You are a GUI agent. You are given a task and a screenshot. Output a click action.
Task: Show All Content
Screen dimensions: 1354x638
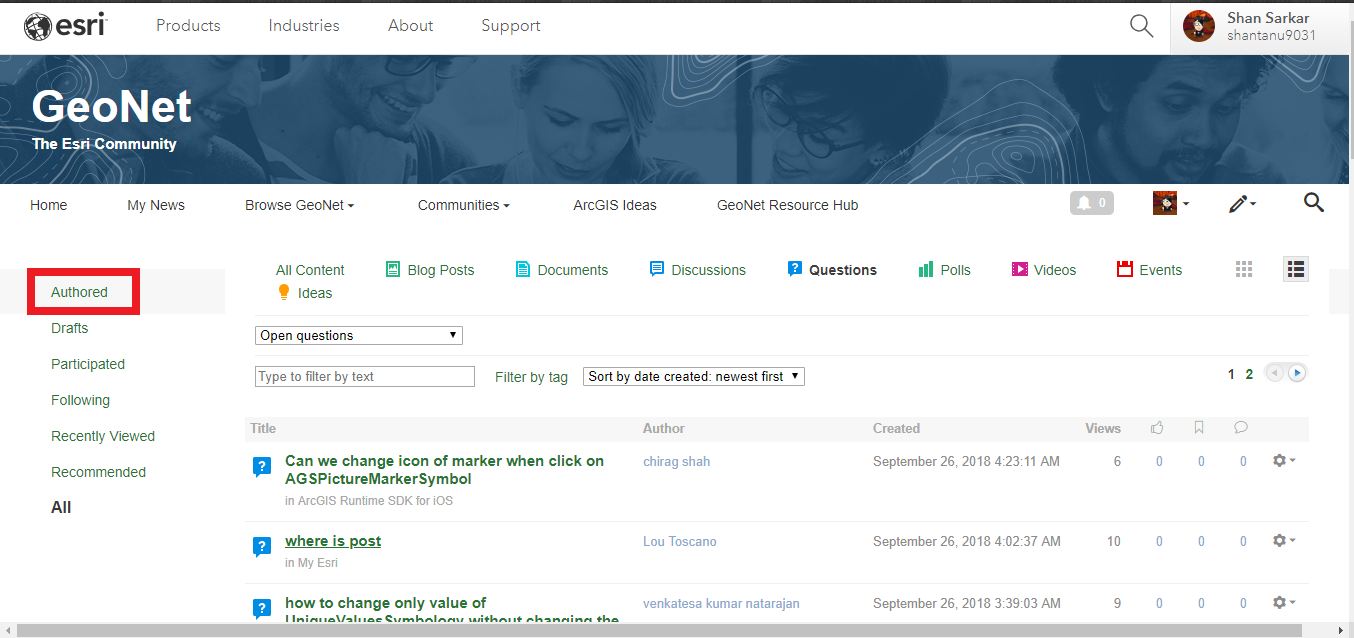pos(310,270)
